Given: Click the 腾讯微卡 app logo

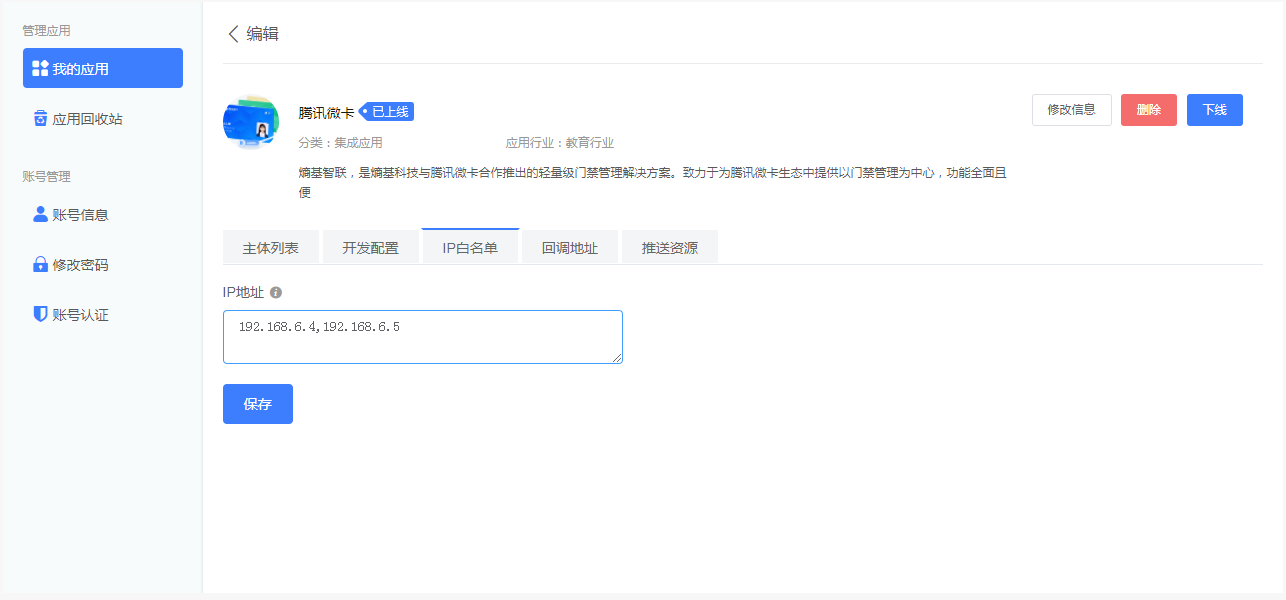Looking at the screenshot, I should pos(250,120).
